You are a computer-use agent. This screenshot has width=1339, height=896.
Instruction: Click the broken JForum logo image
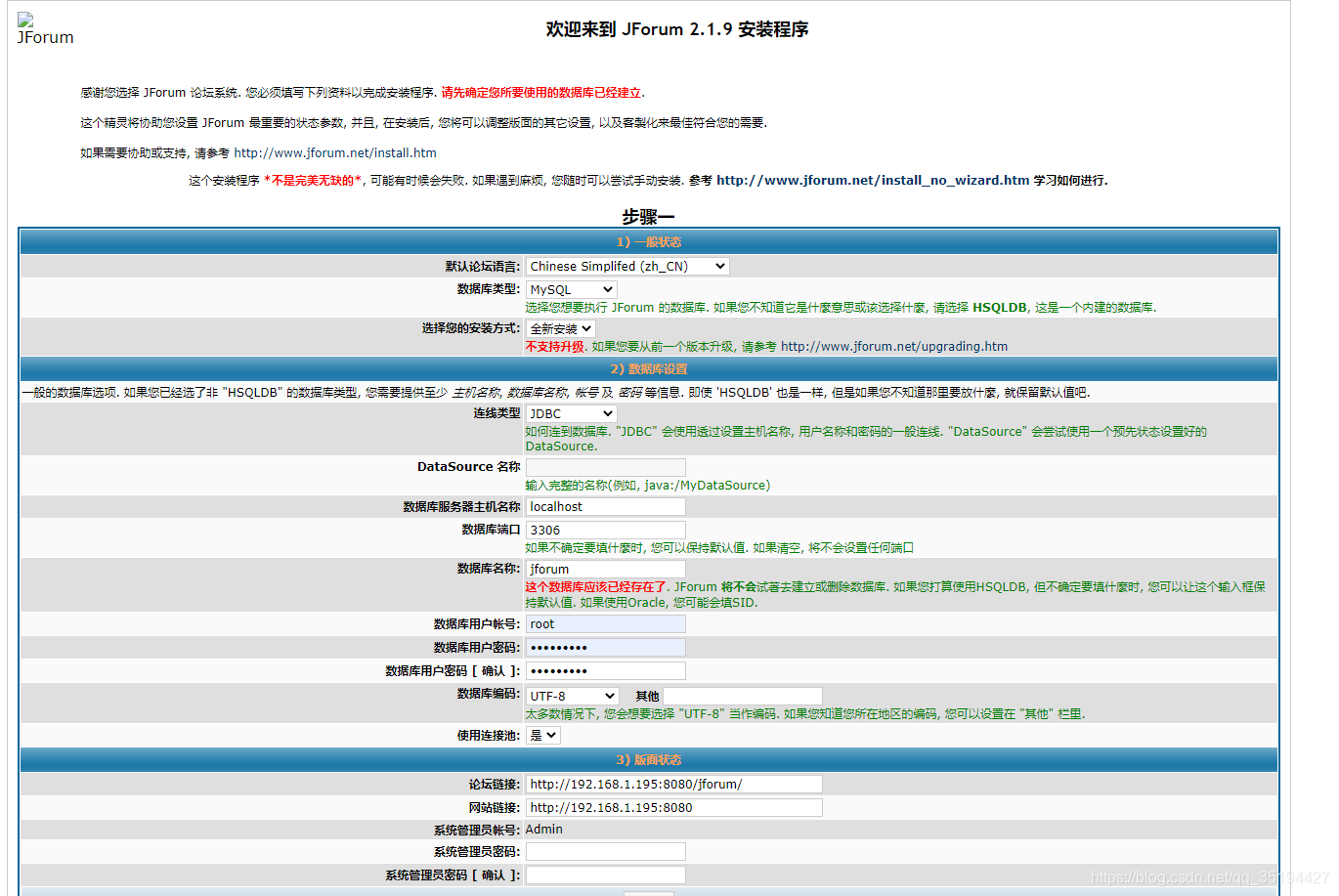pos(44,29)
